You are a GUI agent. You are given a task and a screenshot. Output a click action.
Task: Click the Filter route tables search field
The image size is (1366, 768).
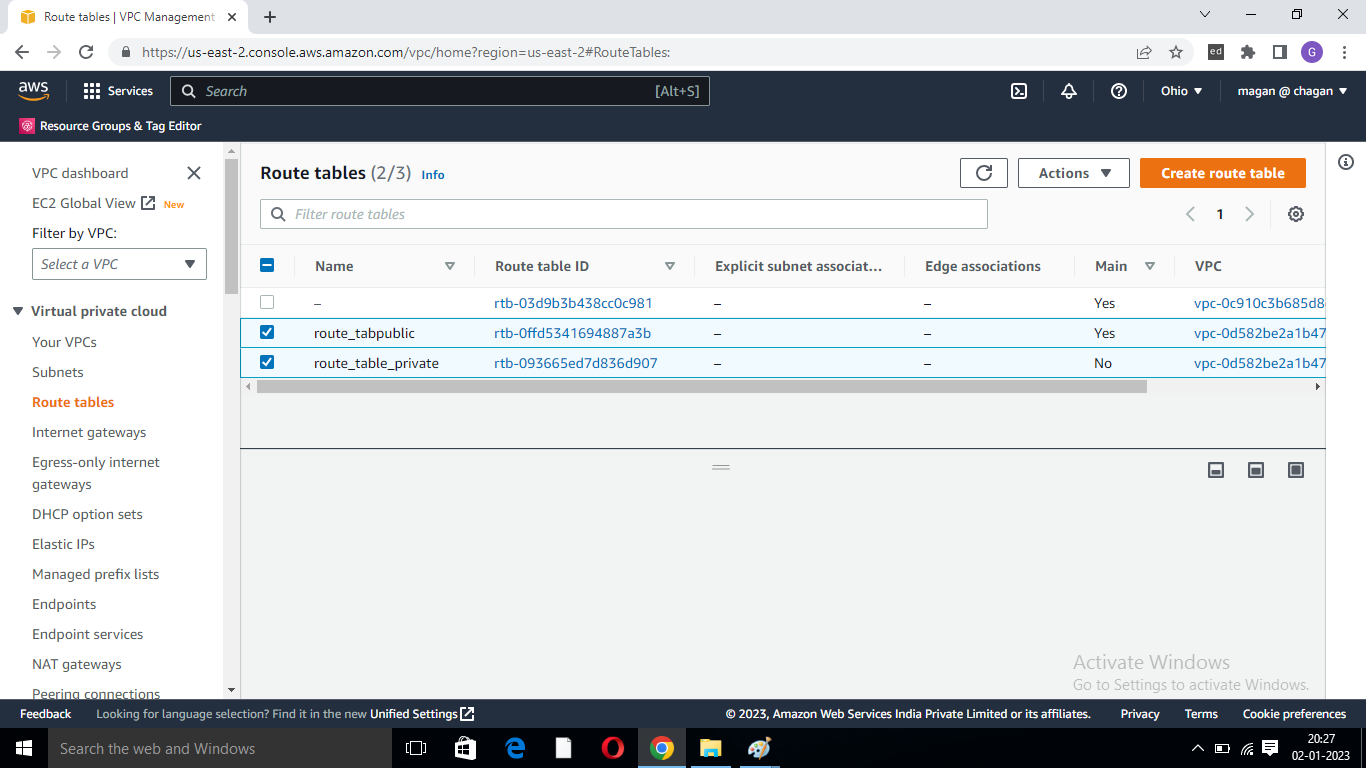click(623, 213)
